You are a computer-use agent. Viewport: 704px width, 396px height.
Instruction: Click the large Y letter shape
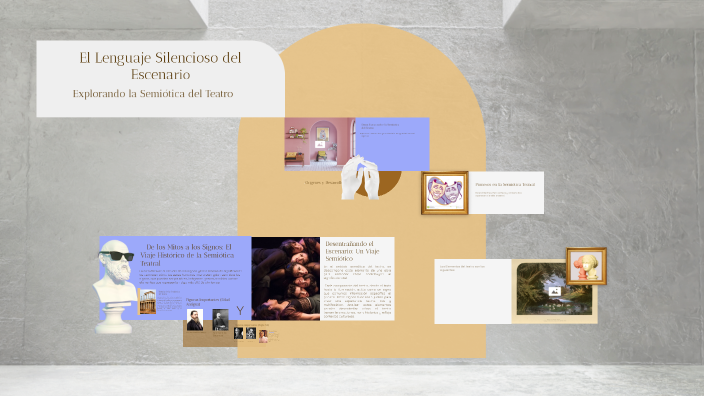(x=240, y=310)
